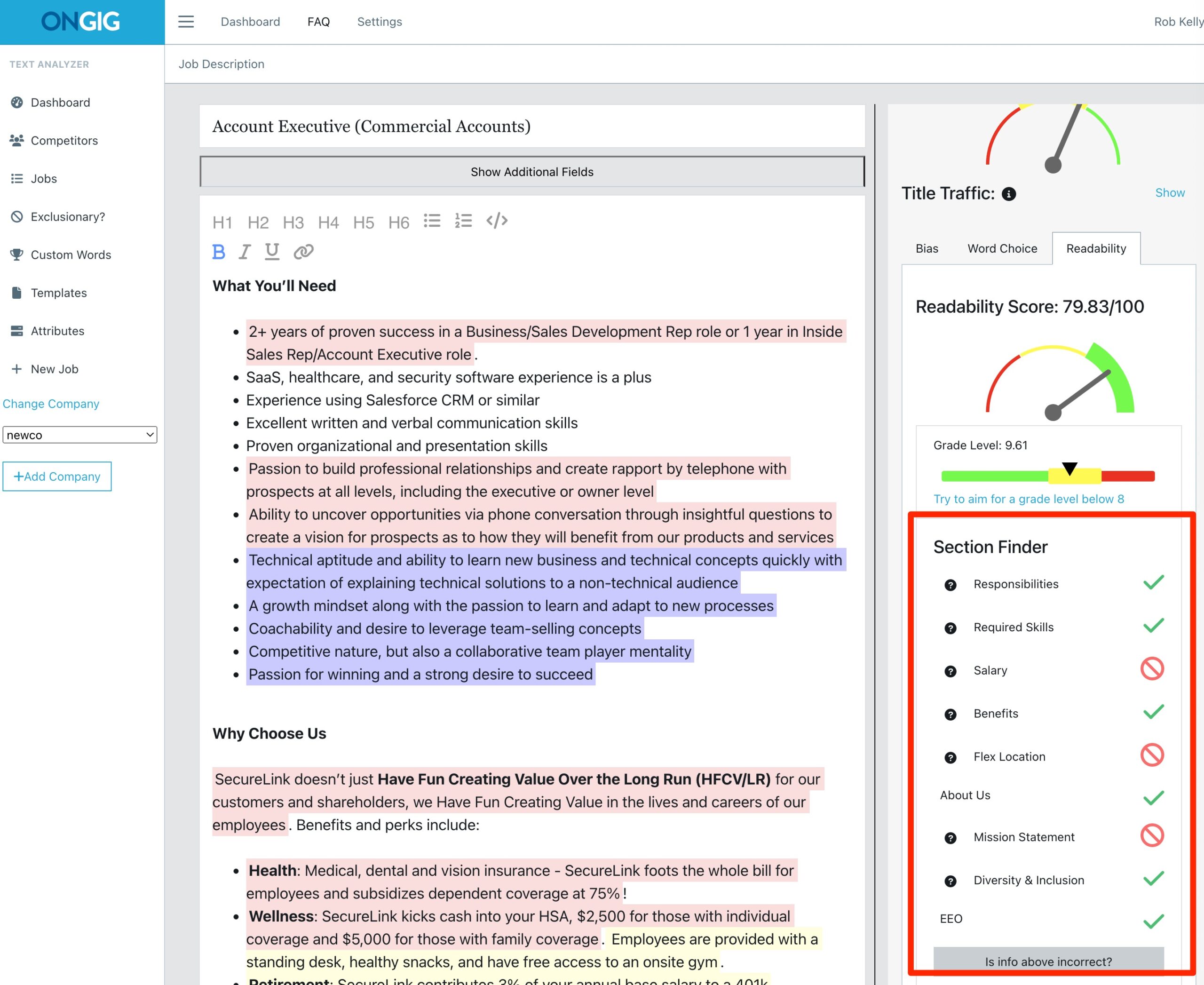
Task: Click the Salary missing indicator
Action: click(x=1152, y=668)
